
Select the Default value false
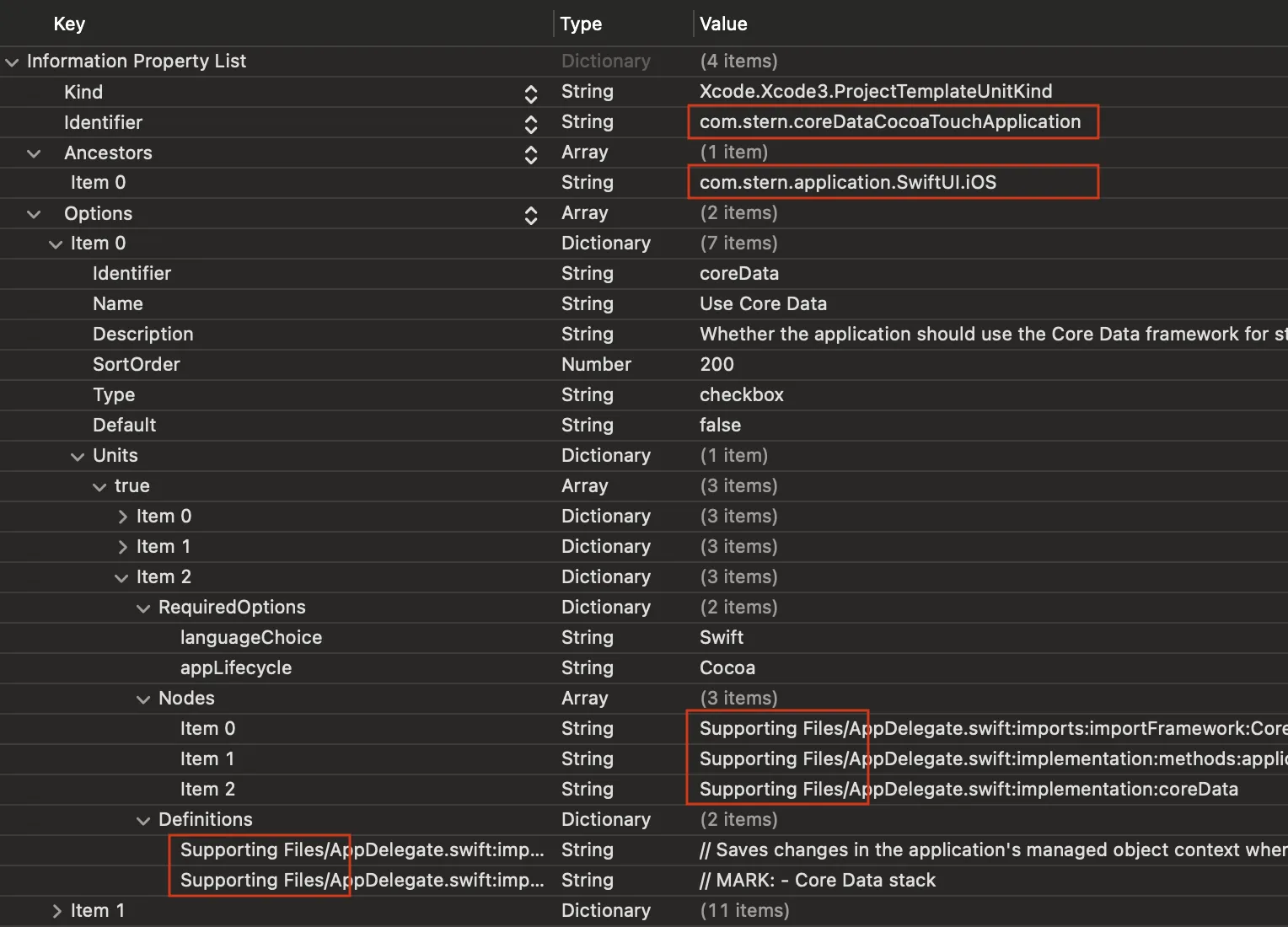coord(720,425)
